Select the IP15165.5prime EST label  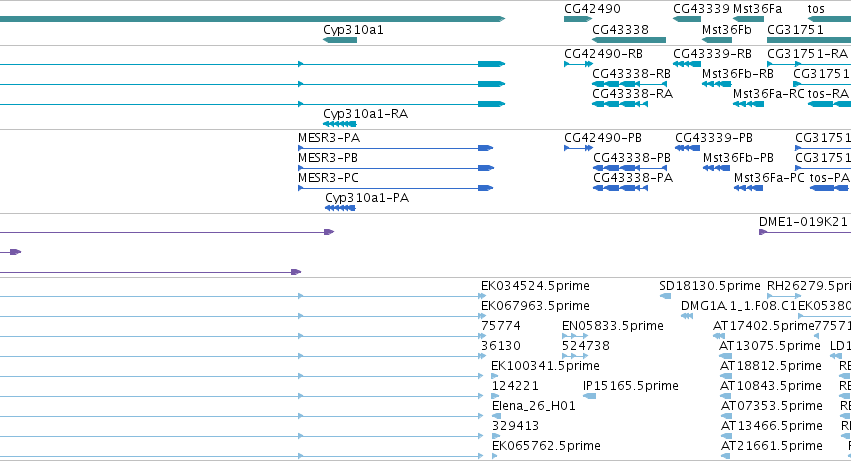tap(631, 387)
